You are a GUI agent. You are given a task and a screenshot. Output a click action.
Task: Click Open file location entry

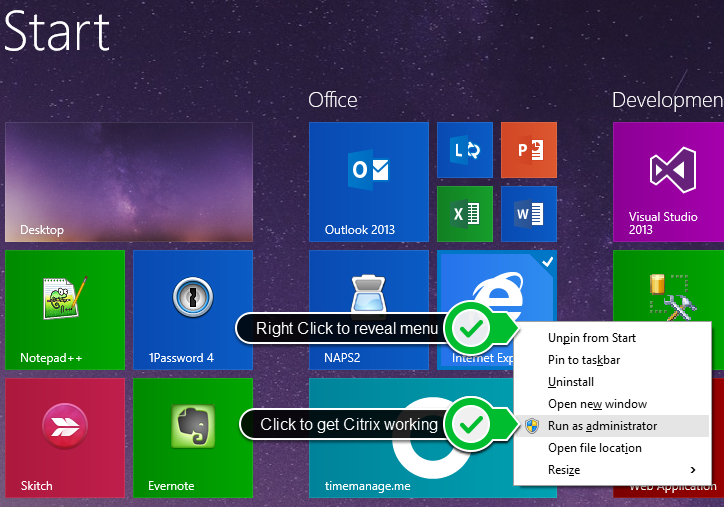[596, 448]
